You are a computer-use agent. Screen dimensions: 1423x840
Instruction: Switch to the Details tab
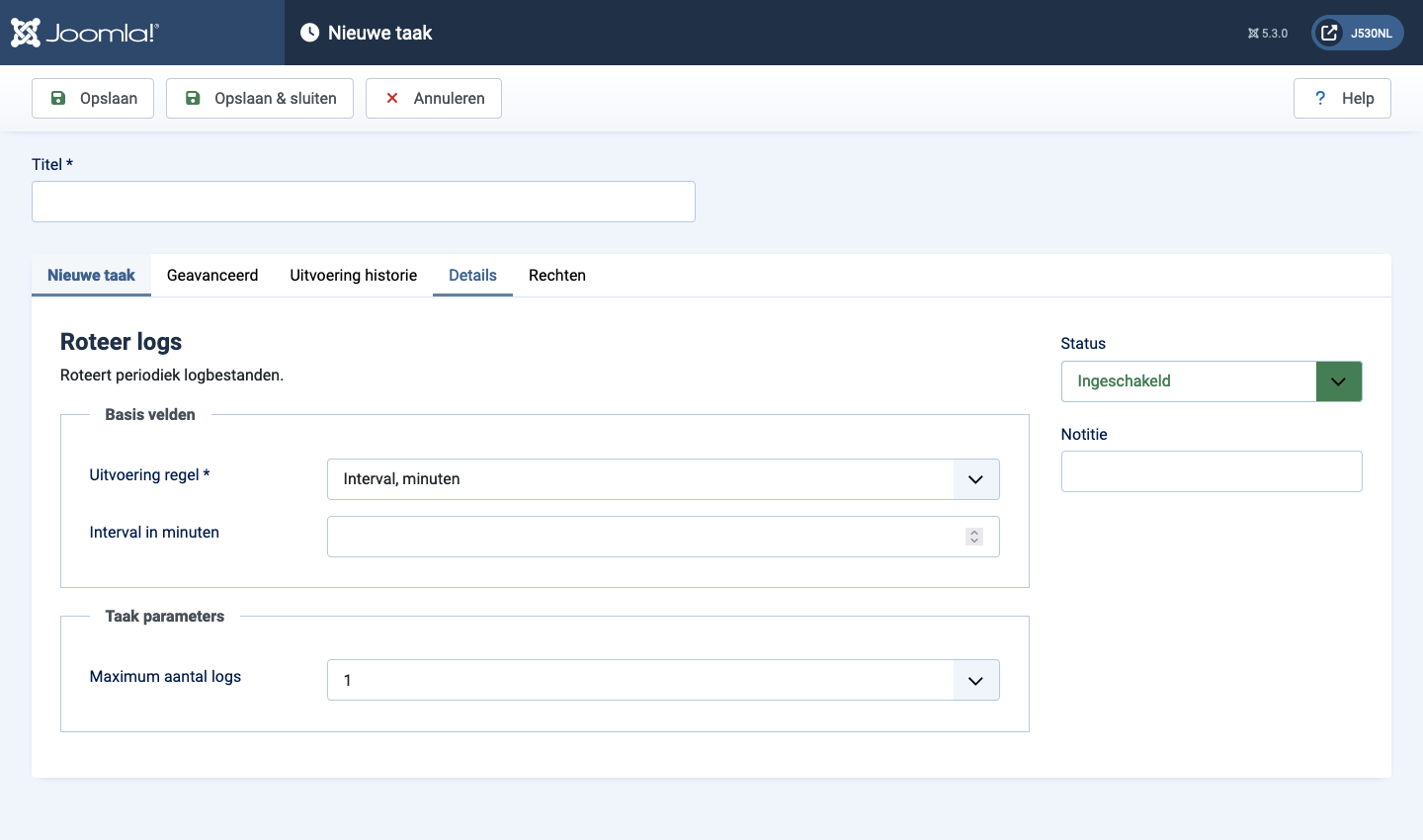point(472,275)
